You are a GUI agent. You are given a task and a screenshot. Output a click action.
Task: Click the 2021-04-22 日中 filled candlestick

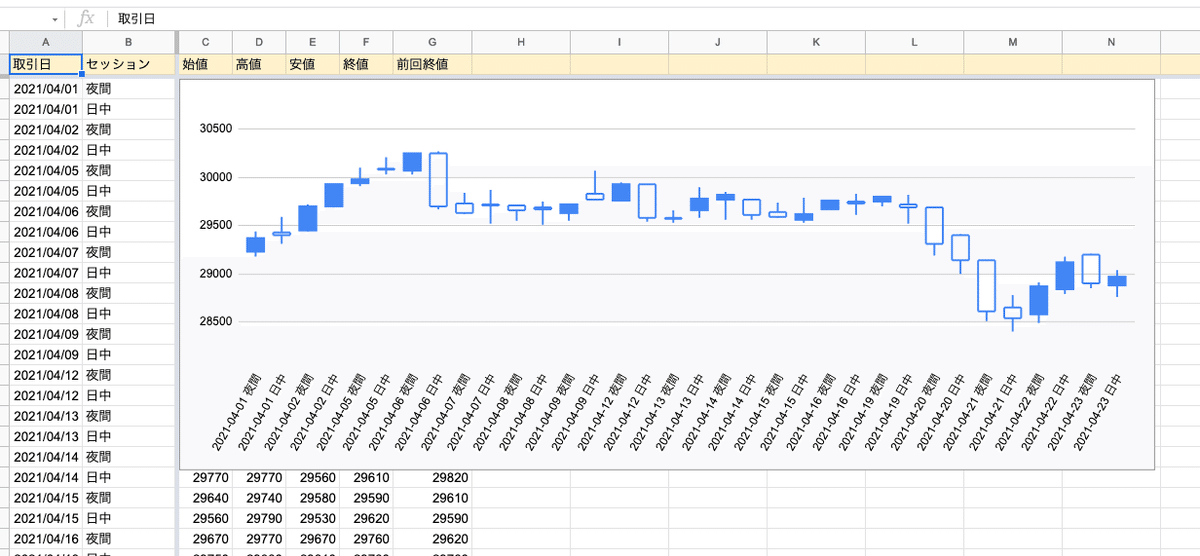(1065, 275)
